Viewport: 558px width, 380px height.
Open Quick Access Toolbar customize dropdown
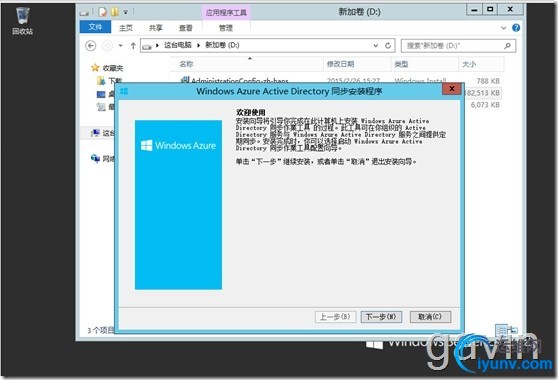pos(126,12)
